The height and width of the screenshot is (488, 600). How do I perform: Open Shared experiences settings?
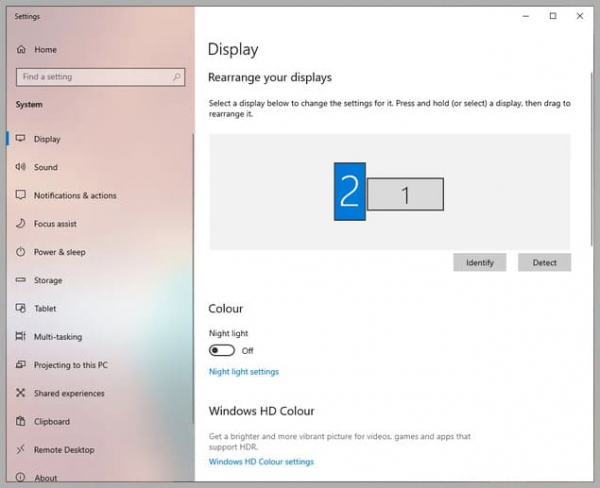(x=99, y=393)
